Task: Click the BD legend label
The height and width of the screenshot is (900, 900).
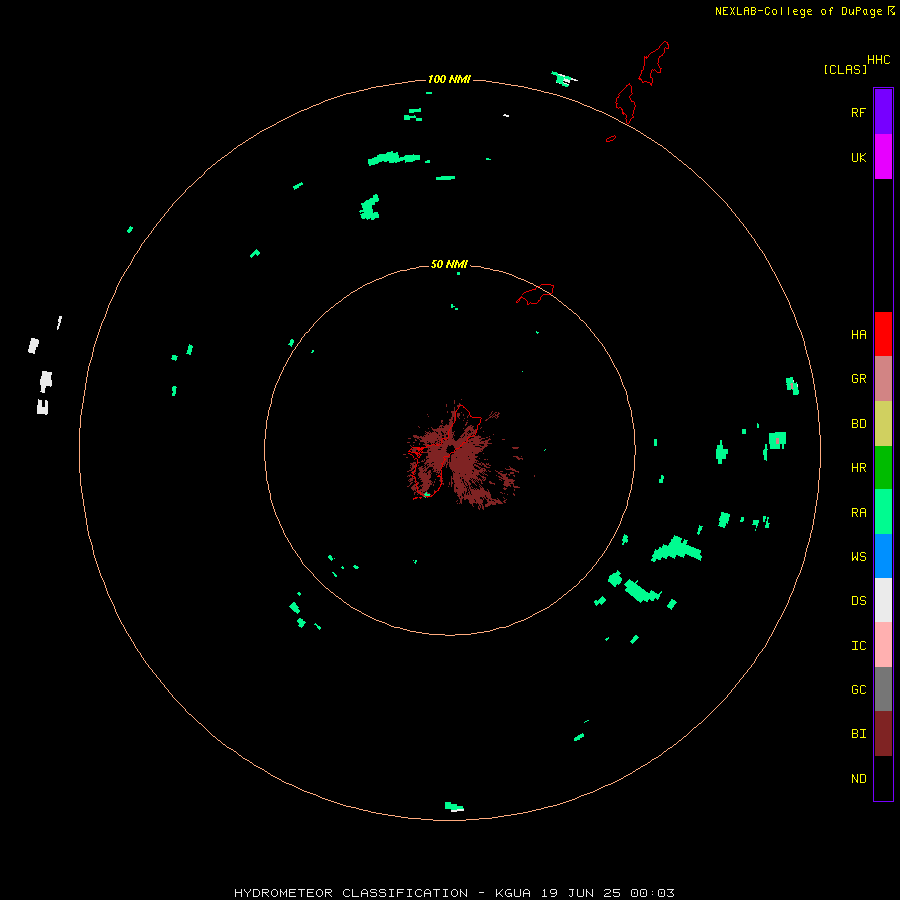Action: [x=858, y=424]
